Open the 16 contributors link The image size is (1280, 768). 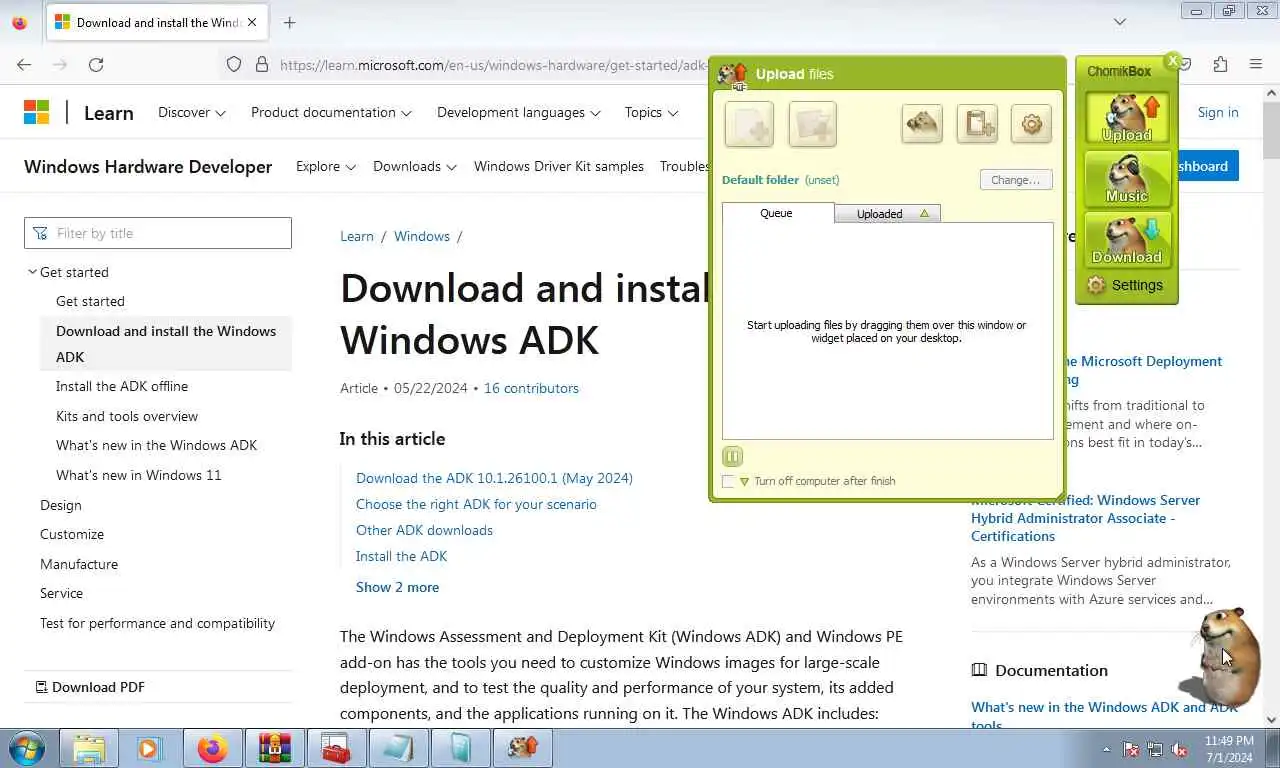531,388
